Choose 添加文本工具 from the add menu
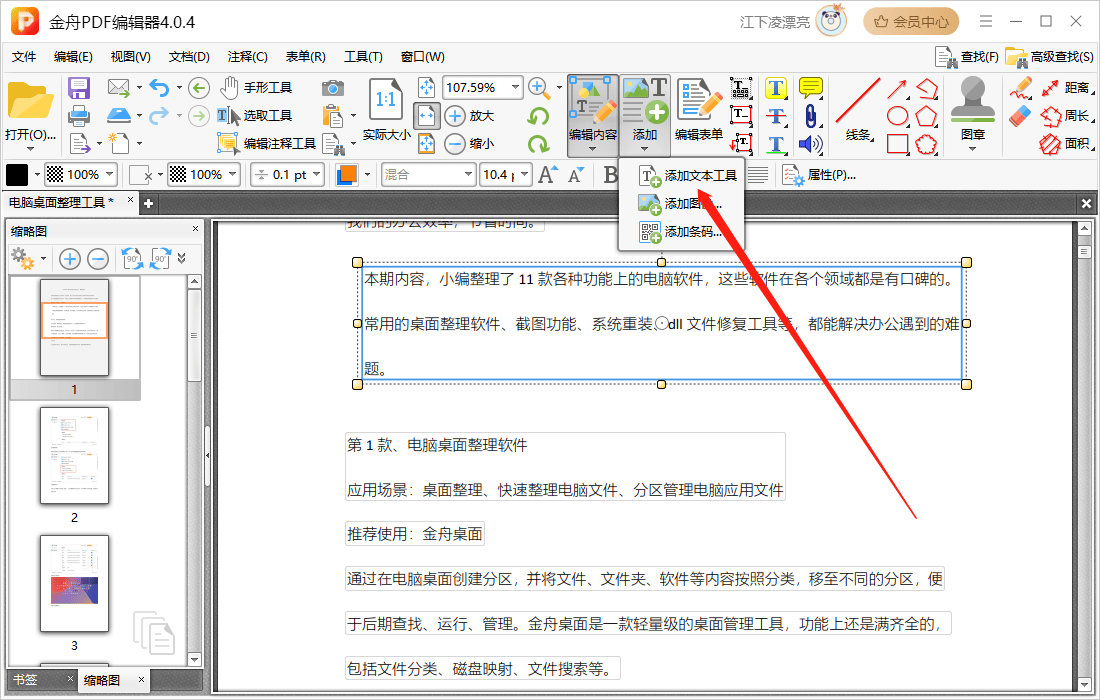Screen dimensions: 1100x700 [x=700, y=176]
